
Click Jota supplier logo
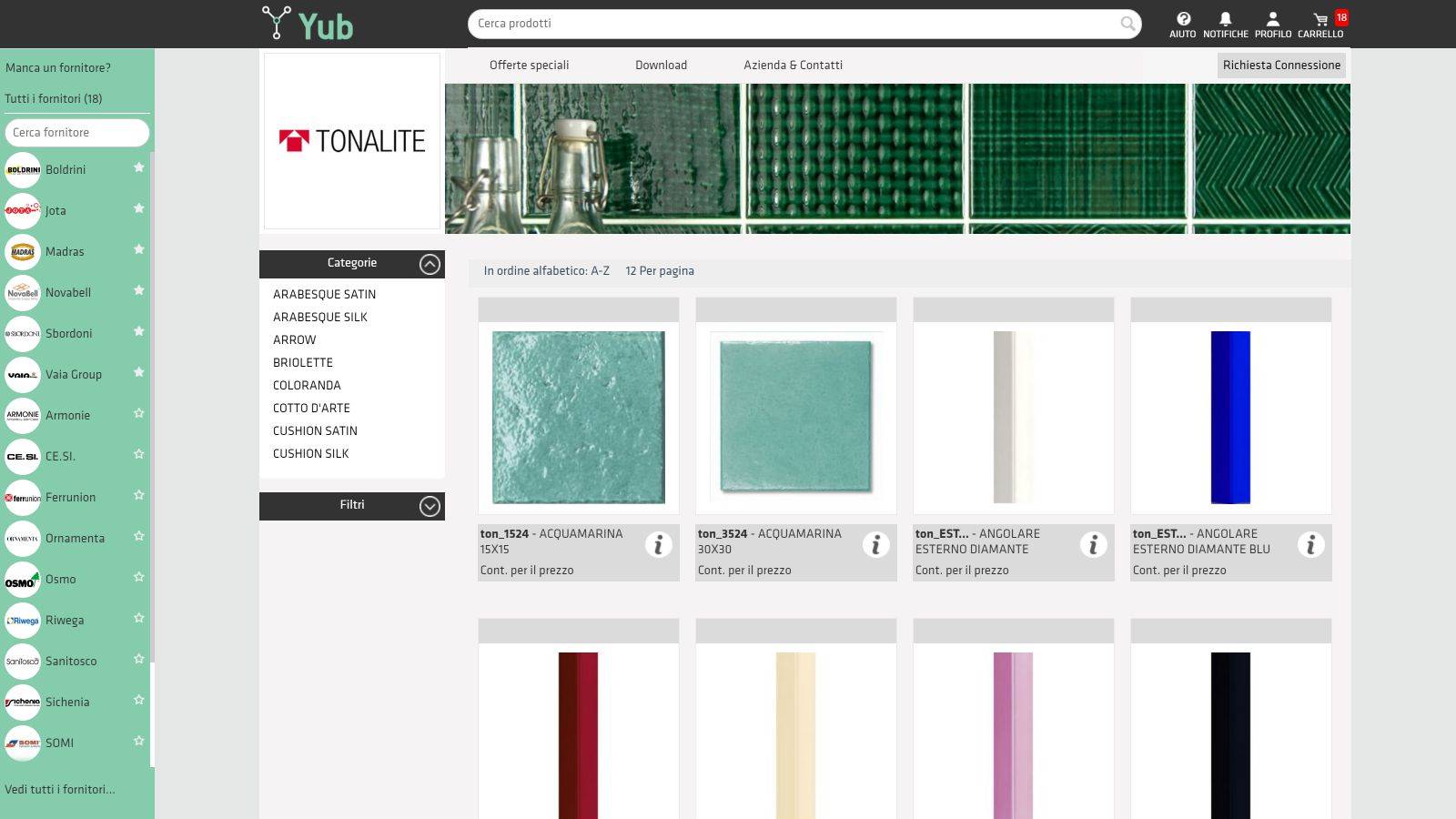[x=23, y=211]
